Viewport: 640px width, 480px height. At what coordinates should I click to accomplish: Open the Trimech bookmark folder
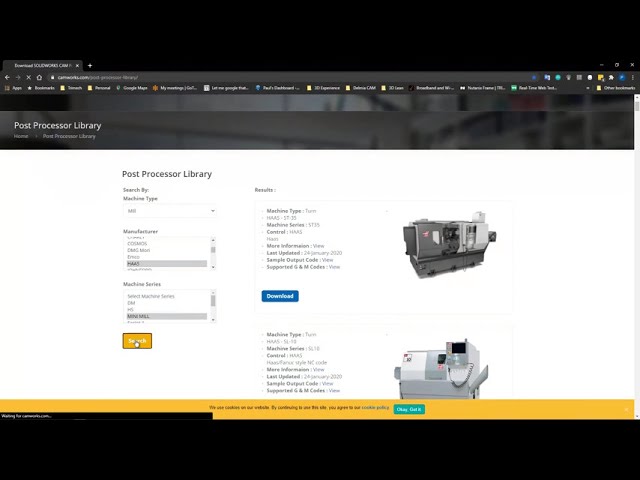pyautogui.click(x=71, y=88)
